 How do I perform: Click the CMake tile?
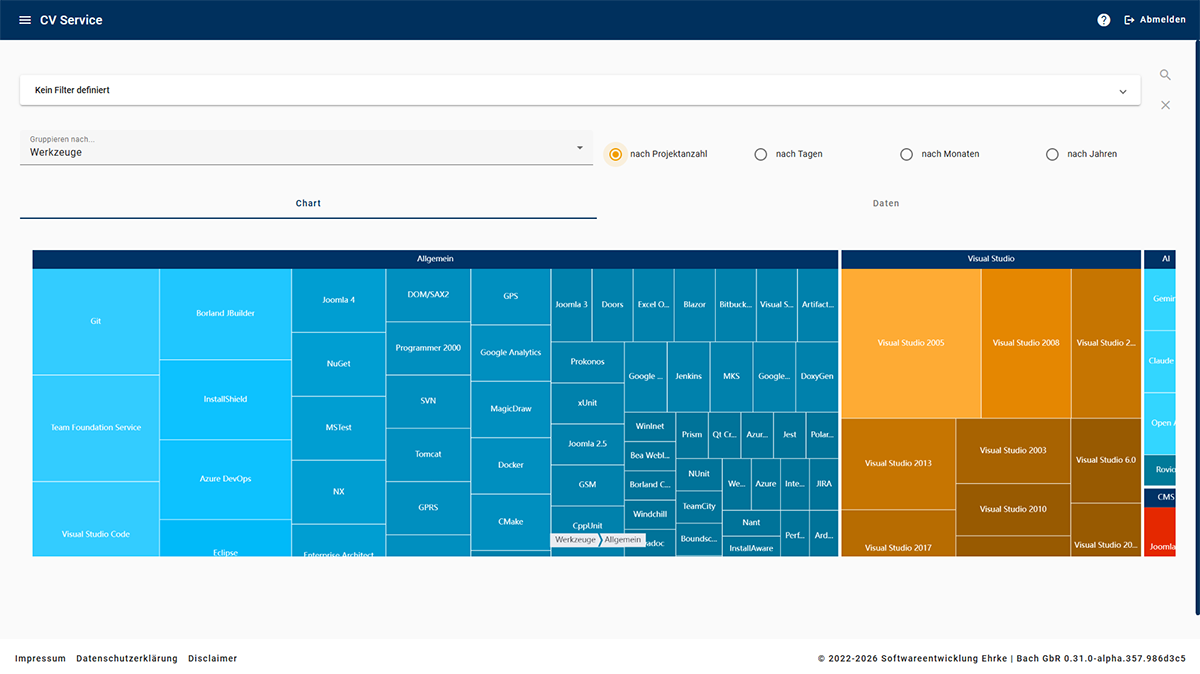(x=510, y=522)
